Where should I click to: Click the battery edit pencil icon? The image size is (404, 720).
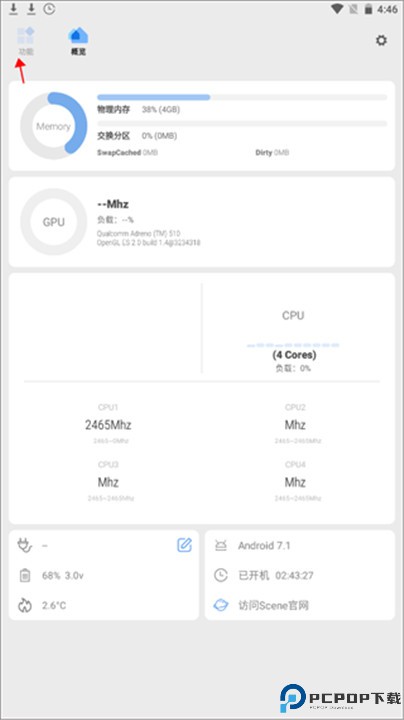coord(184,545)
